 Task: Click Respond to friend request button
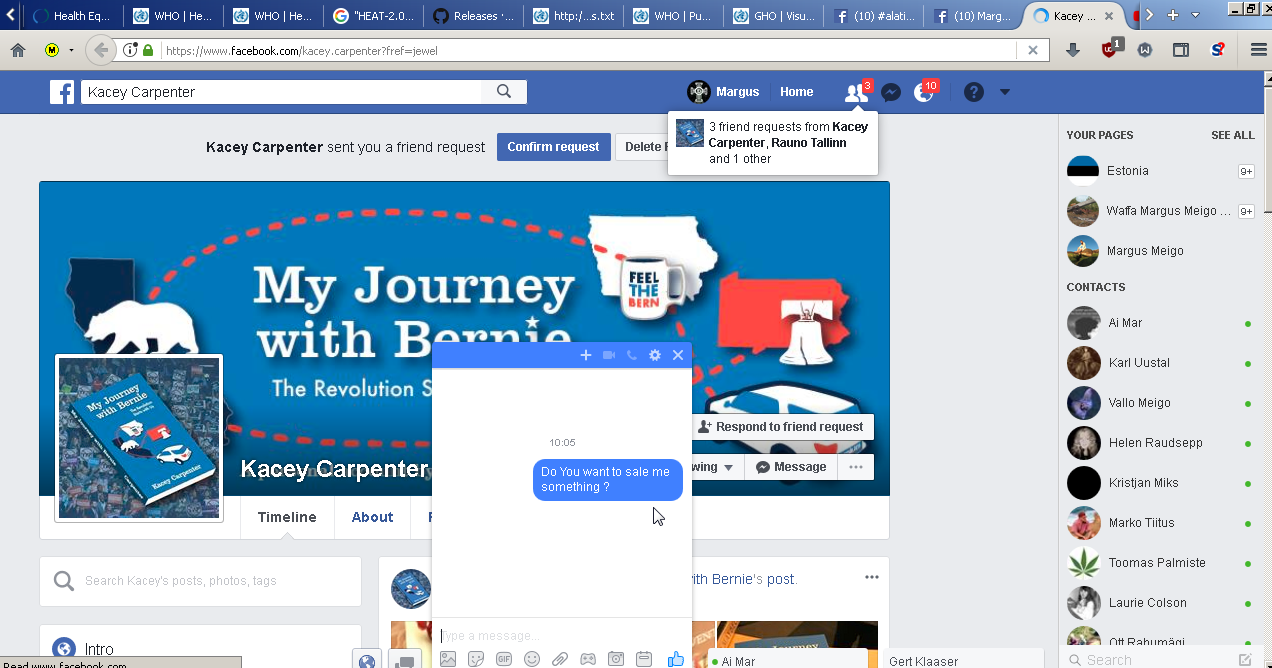point(782,427)
